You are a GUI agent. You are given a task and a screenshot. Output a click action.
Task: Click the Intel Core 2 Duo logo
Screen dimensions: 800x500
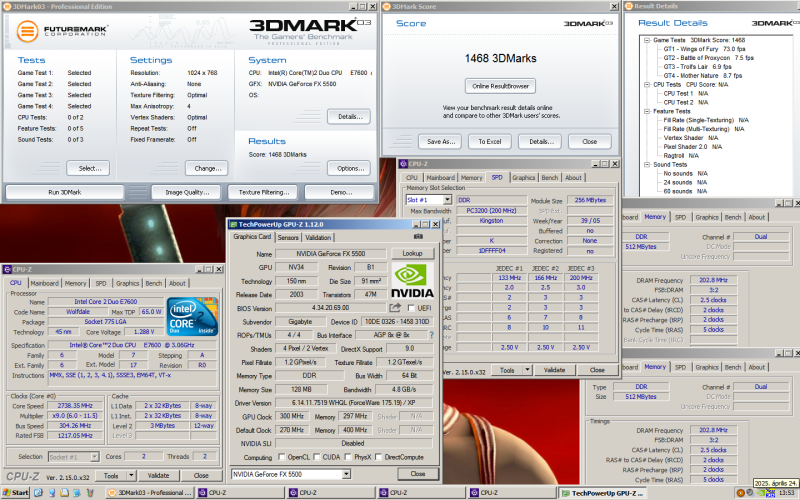click(x=193, y=316)
